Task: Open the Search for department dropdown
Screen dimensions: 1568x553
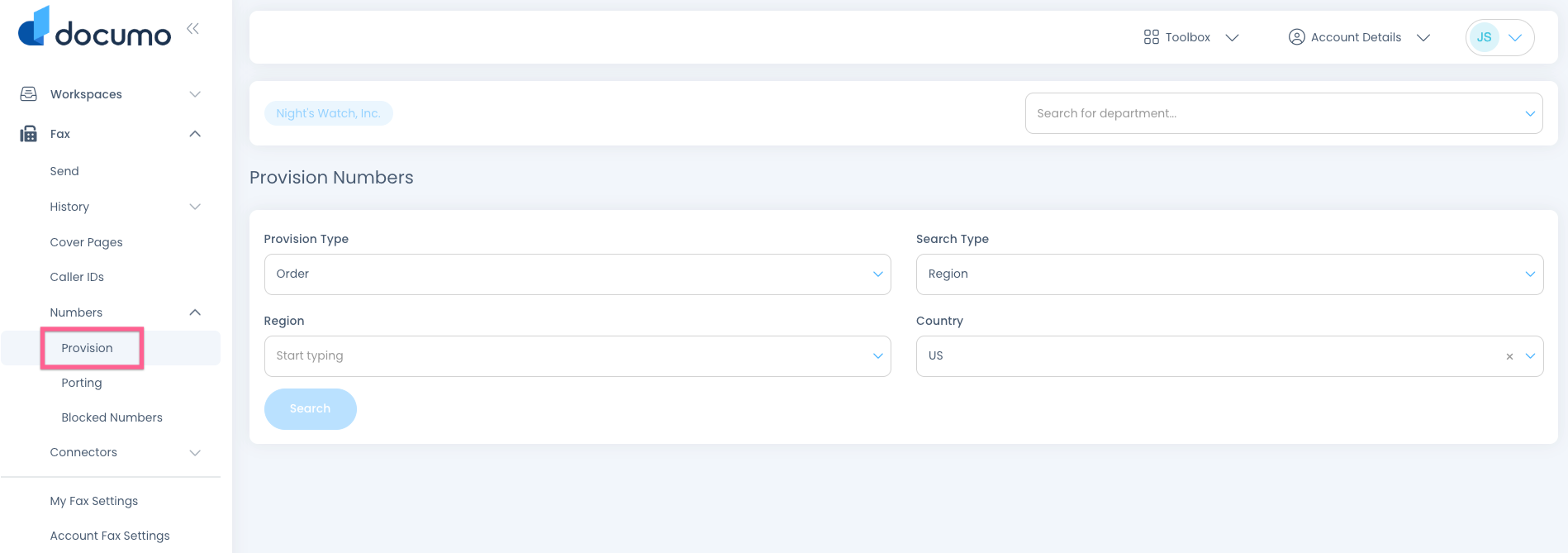Action: [x=1283, y=113]
